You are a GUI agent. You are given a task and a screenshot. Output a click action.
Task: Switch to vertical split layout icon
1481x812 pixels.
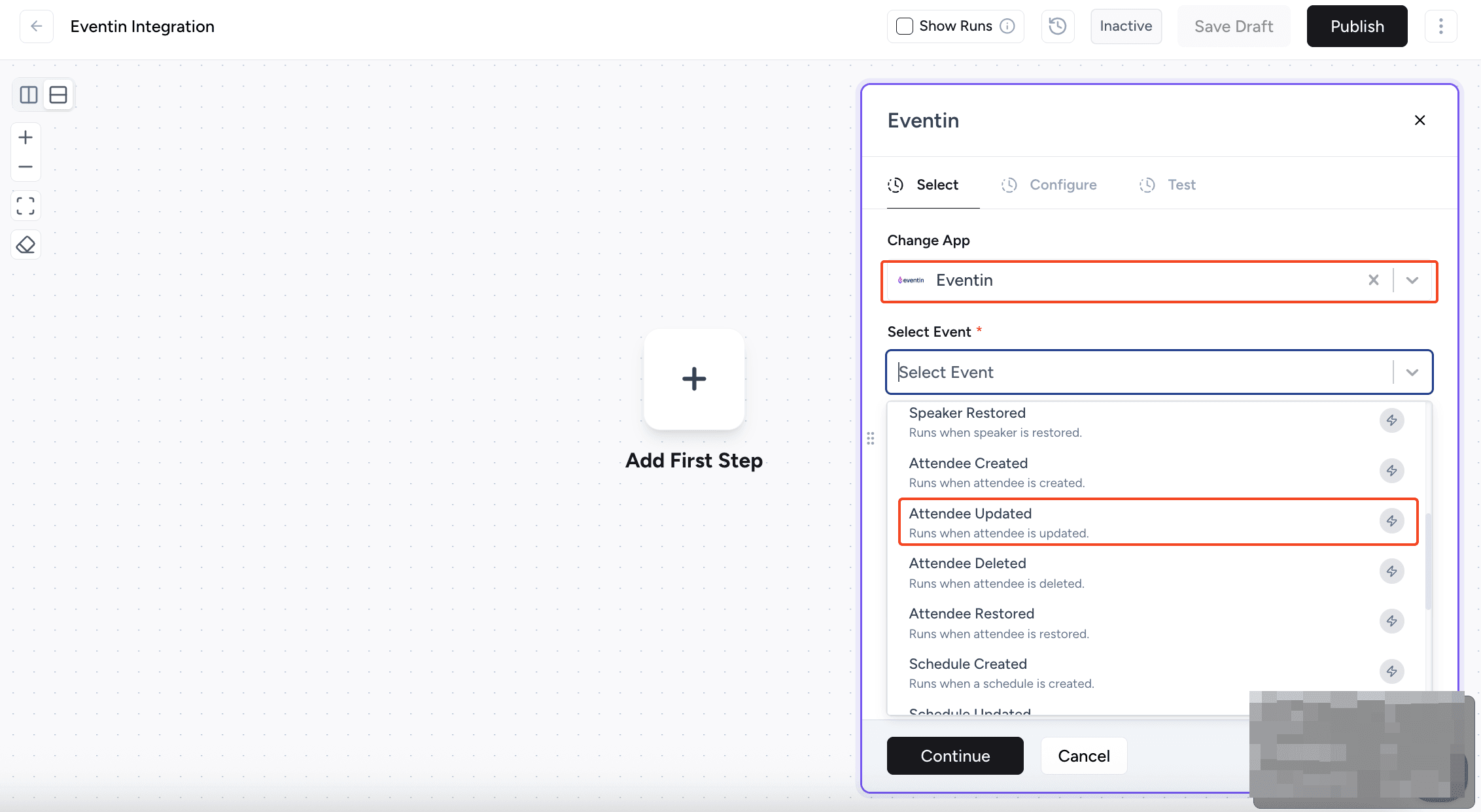(x=29, y=95)
